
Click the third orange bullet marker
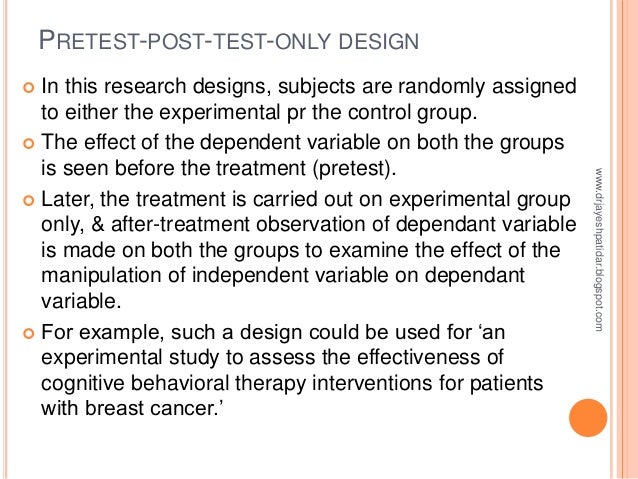click(28, 201)
